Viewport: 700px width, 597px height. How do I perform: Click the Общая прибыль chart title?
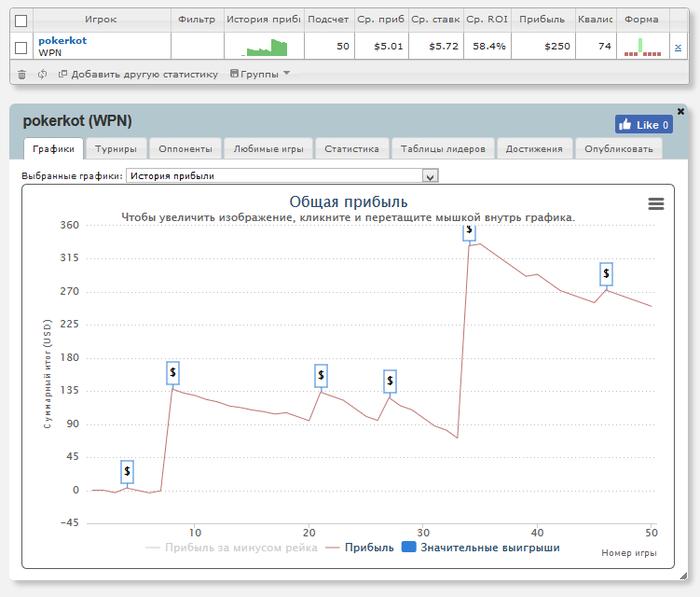348,202
